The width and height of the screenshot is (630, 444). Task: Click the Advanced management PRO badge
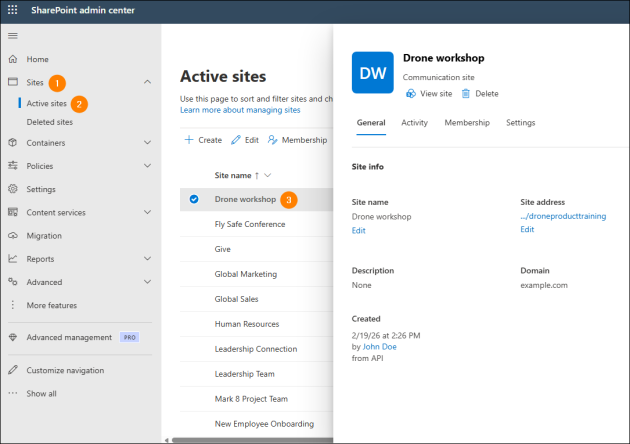[129, 337]
